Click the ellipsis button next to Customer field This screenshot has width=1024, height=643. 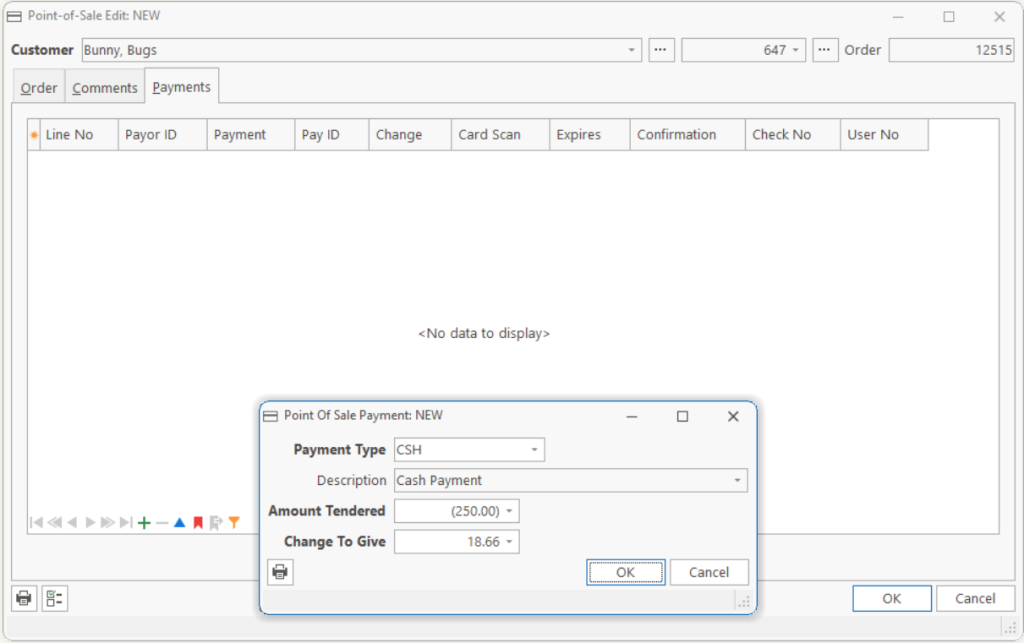tap(661, 50)
